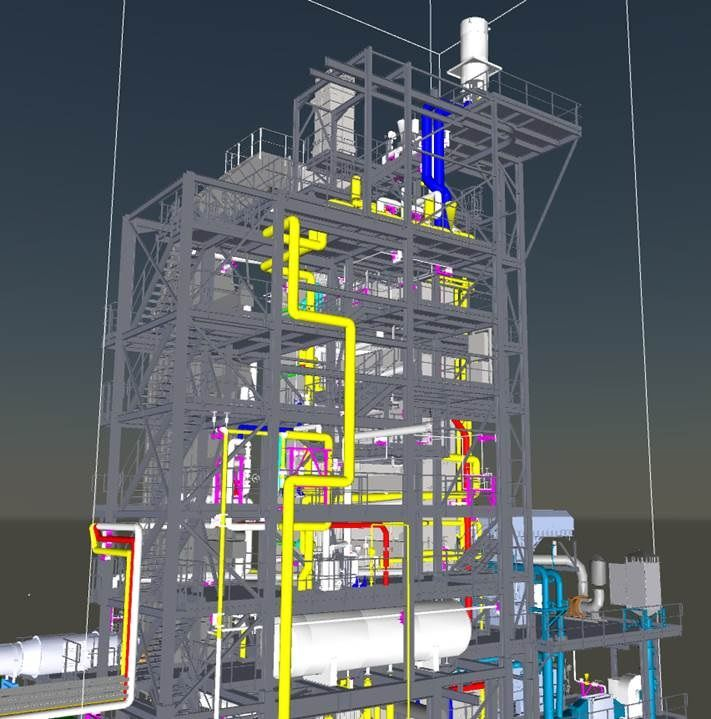Select the white exhaust stack at tower top
711x719 pixels.
[x=471, y=48]
